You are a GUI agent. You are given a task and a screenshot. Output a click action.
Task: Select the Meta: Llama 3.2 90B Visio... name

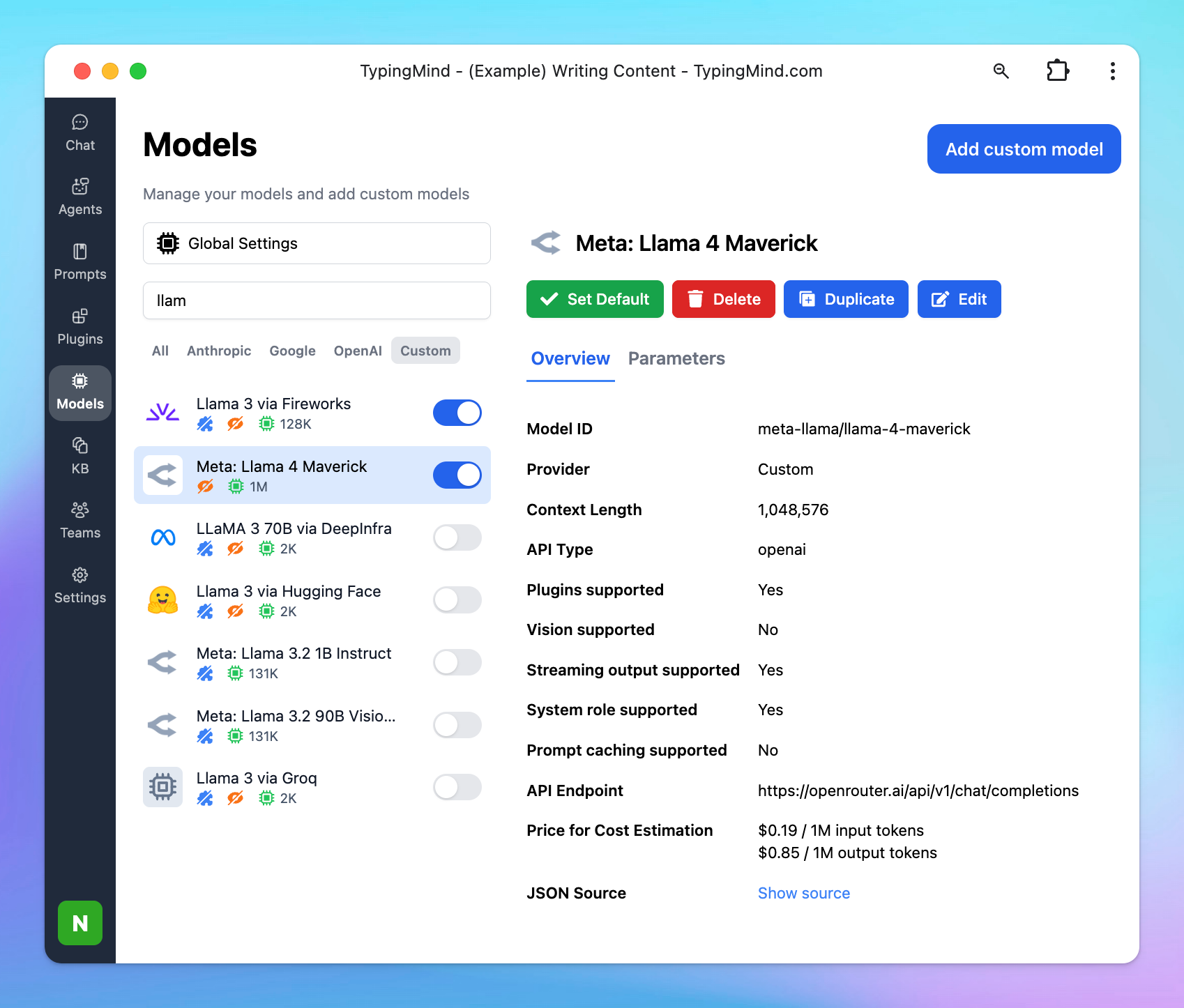[x=296, y=716]
